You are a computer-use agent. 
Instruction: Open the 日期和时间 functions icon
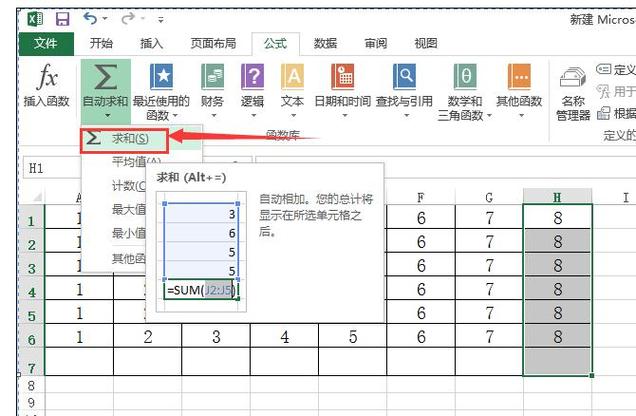tap(343, 76)
